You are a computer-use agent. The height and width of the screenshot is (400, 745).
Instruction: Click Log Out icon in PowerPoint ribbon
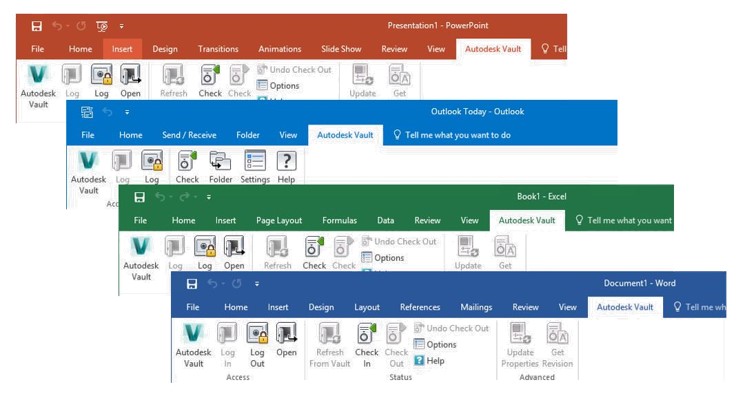pos(102,75)
